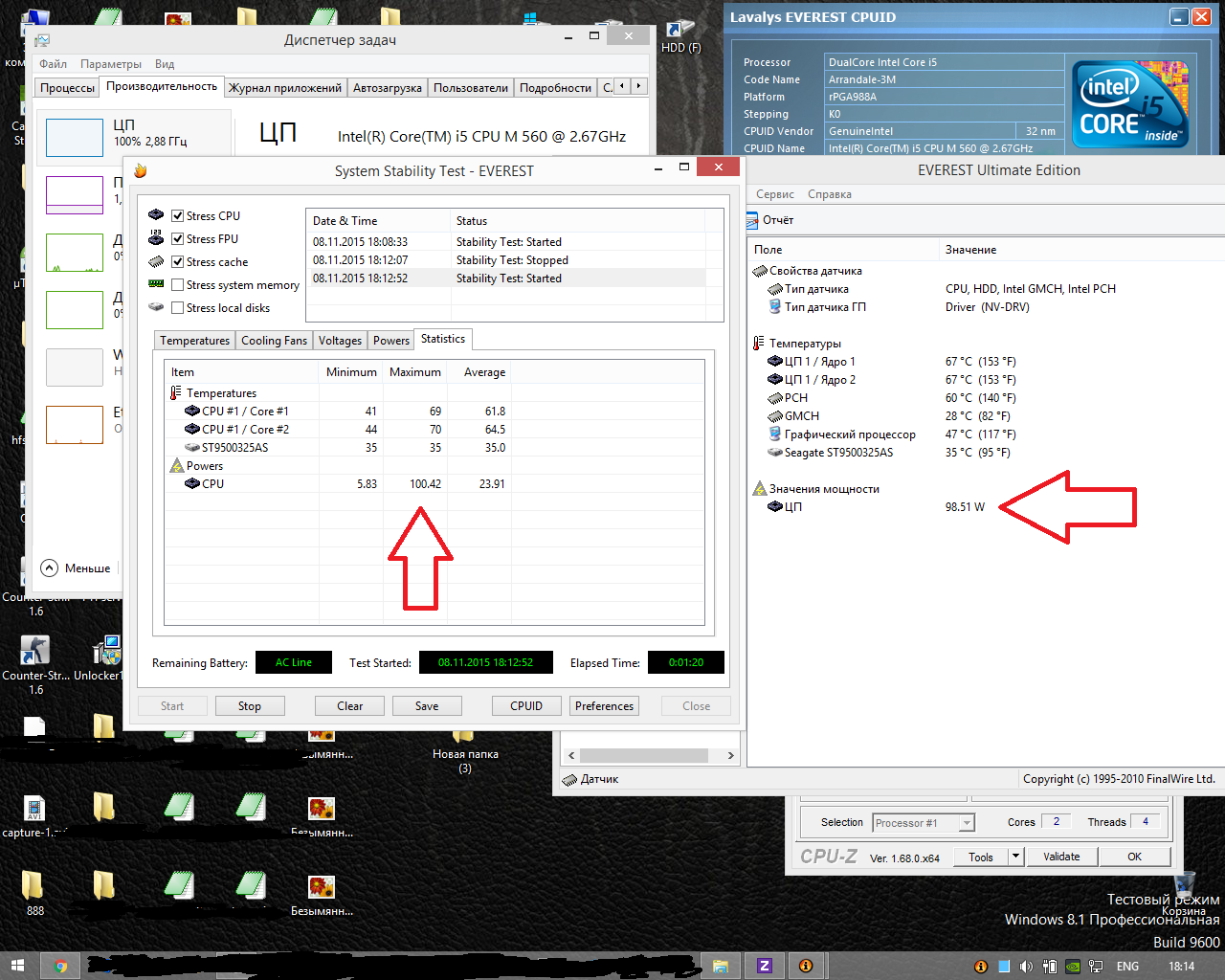The height and width of the screenshot is (980, 1225).
Task: Click the power/battery icon in the system tray
Action: click(x=1050, y=967)
